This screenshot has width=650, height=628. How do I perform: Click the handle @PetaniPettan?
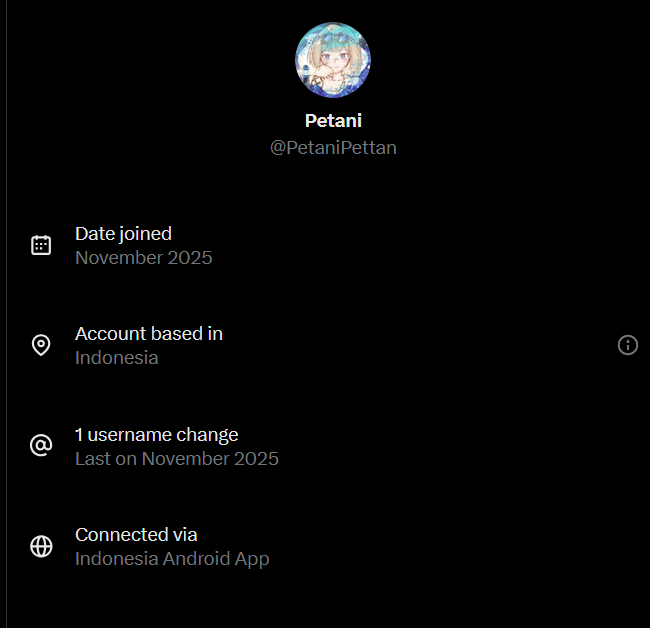(333, 148)
